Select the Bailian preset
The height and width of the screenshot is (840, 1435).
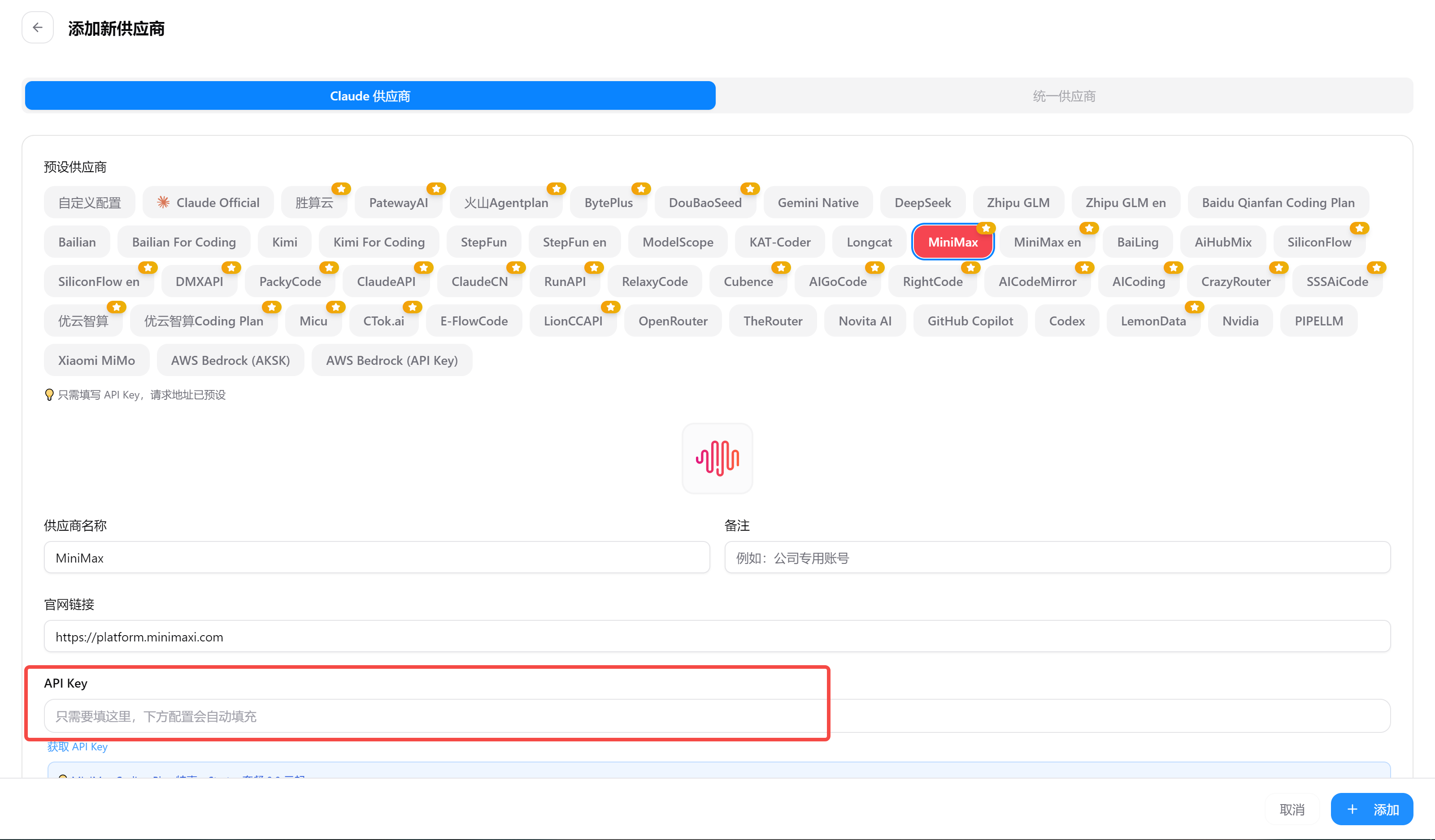[x=77, y=242]
